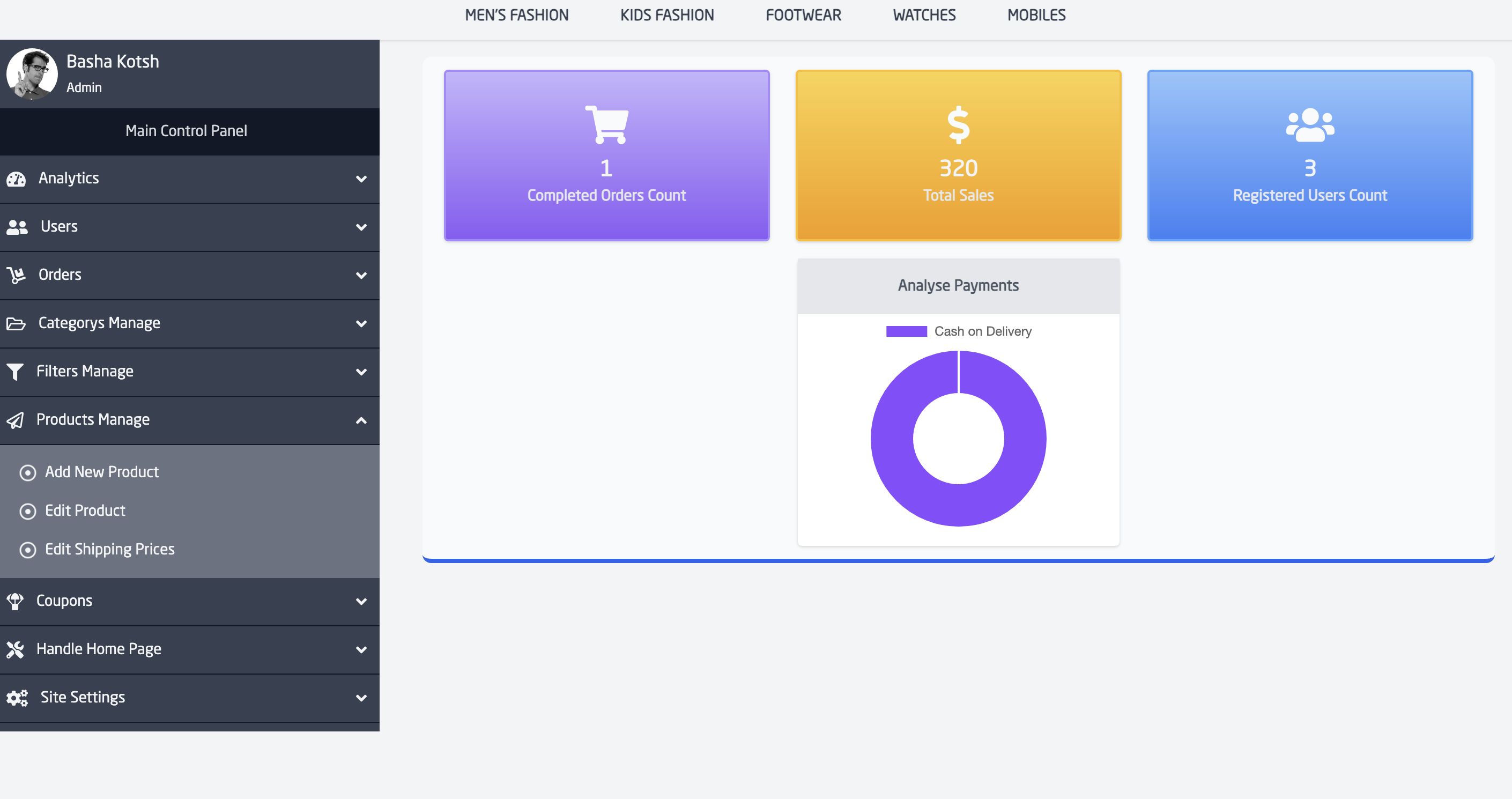Click the Main Control Panel link

[x=186, y=131]
